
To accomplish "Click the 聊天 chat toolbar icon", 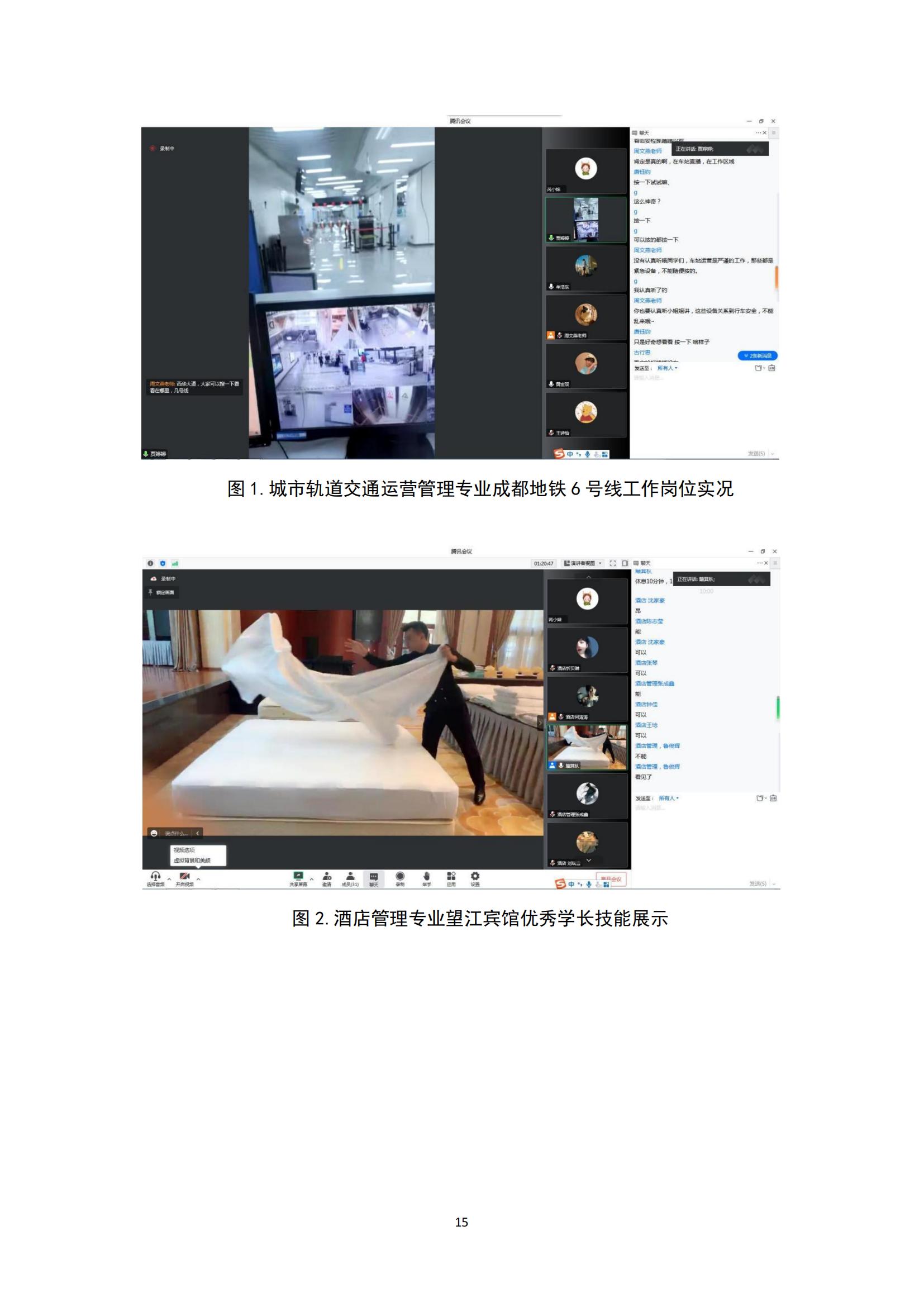I will [x=374, y=879].
